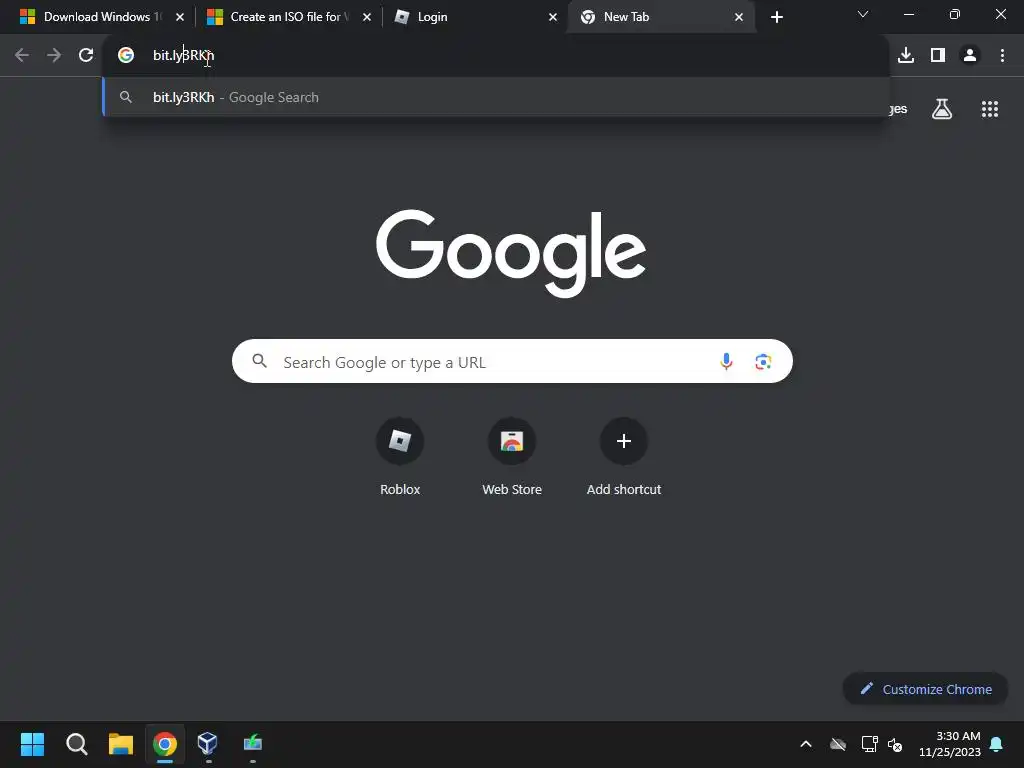
Task: Select the bit.ly3RKh Google Search suggestion
Action: coord(496,97)
